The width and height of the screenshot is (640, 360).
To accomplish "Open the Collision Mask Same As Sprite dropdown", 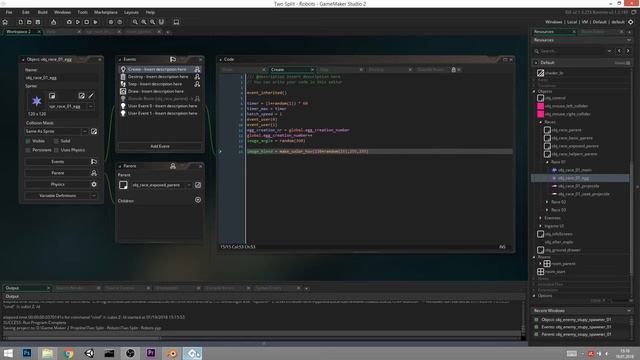I will tap(84, 131).
